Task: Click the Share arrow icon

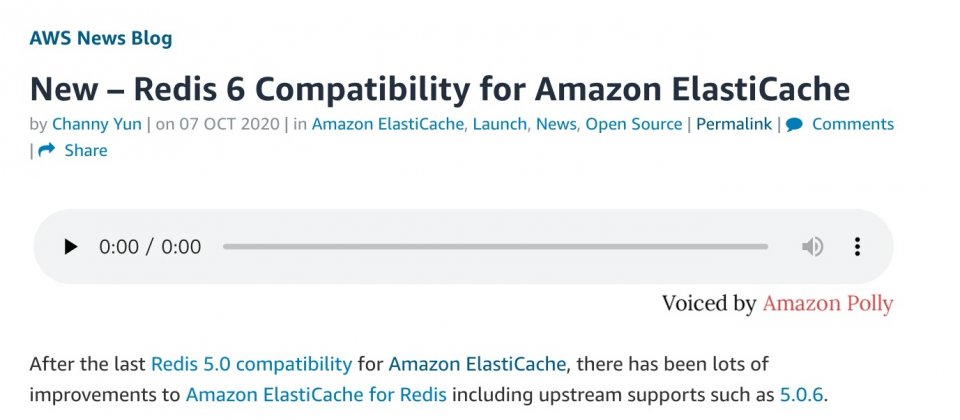Action: 47,150
